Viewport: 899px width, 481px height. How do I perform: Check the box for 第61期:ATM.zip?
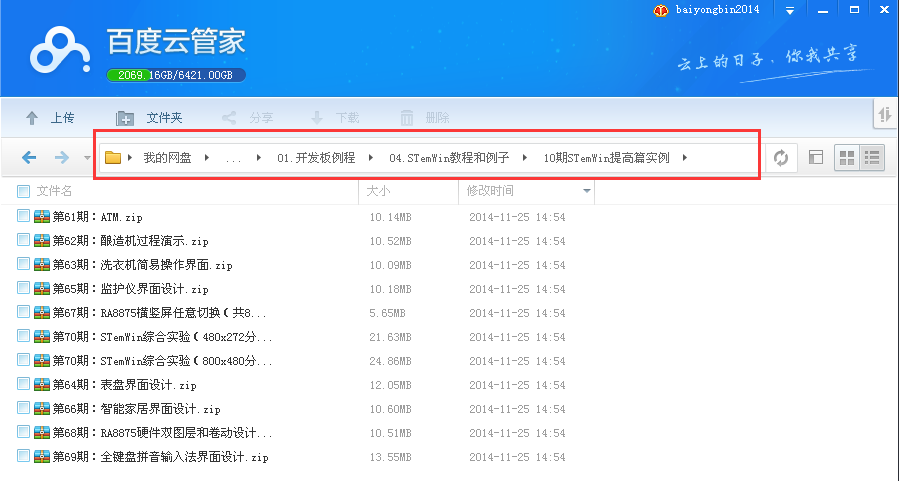tap(24, 216)
